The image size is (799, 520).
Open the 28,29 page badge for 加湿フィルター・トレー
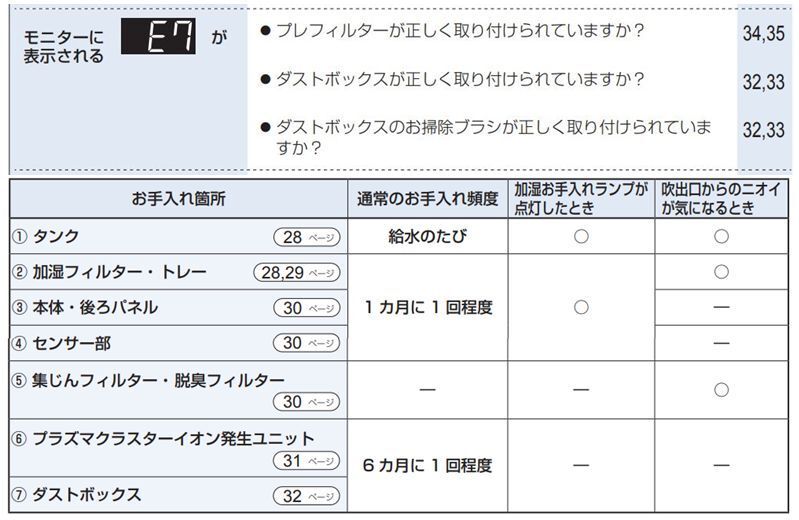[x=296, y=273]
